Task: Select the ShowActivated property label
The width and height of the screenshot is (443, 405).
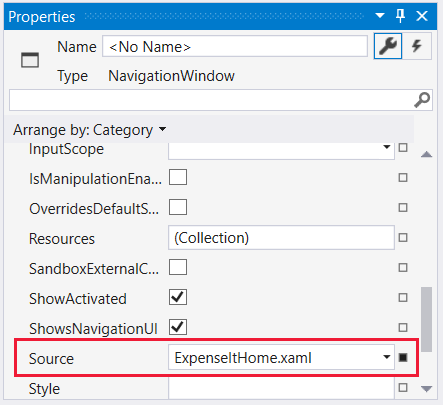Action: pos(78,299)
